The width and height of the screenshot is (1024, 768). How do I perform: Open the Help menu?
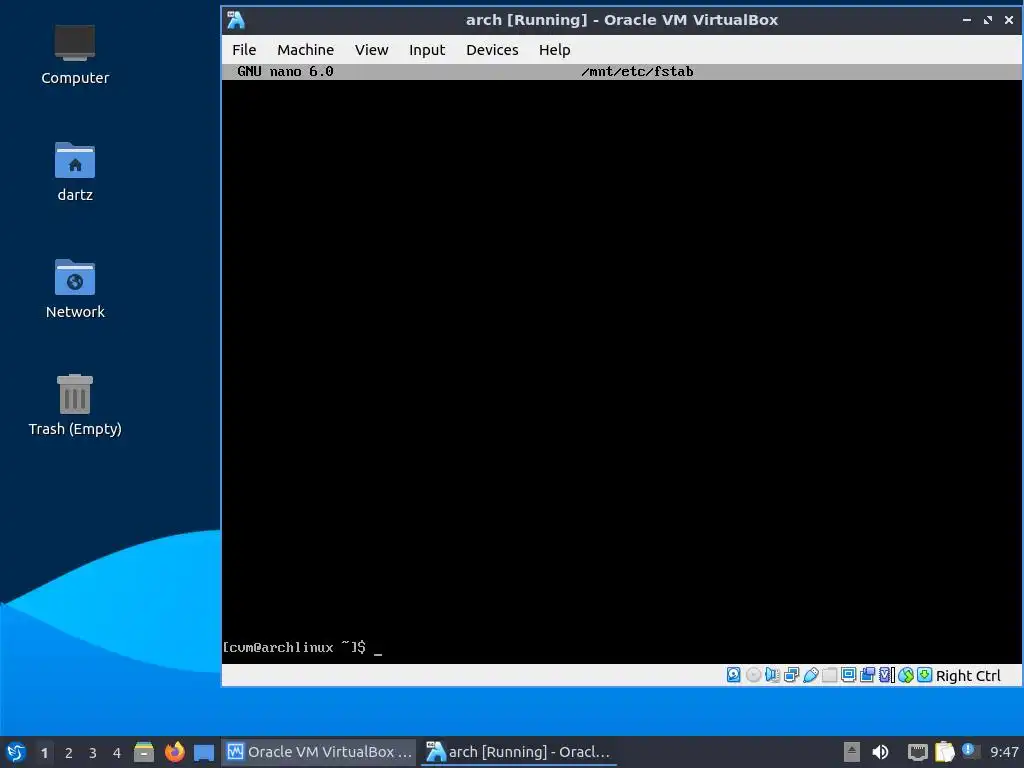554,50
